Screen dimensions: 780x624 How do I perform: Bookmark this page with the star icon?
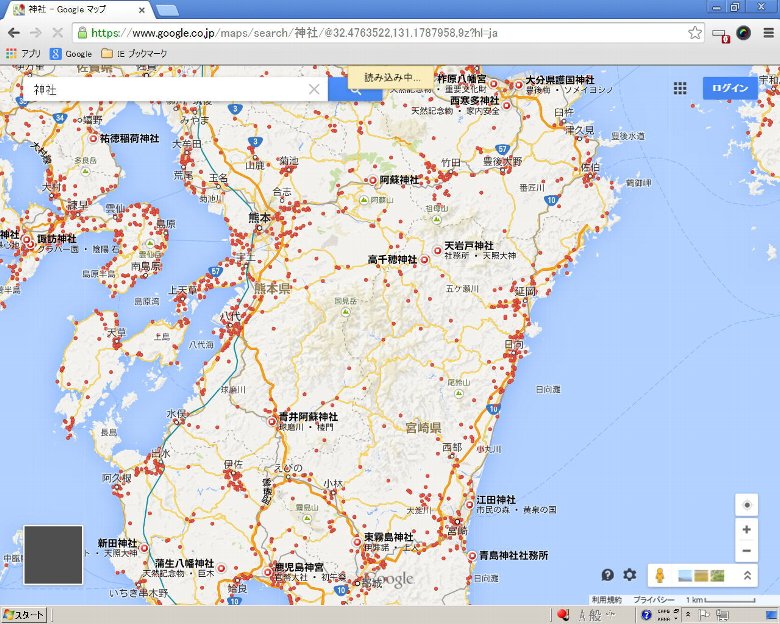[694, 33]
